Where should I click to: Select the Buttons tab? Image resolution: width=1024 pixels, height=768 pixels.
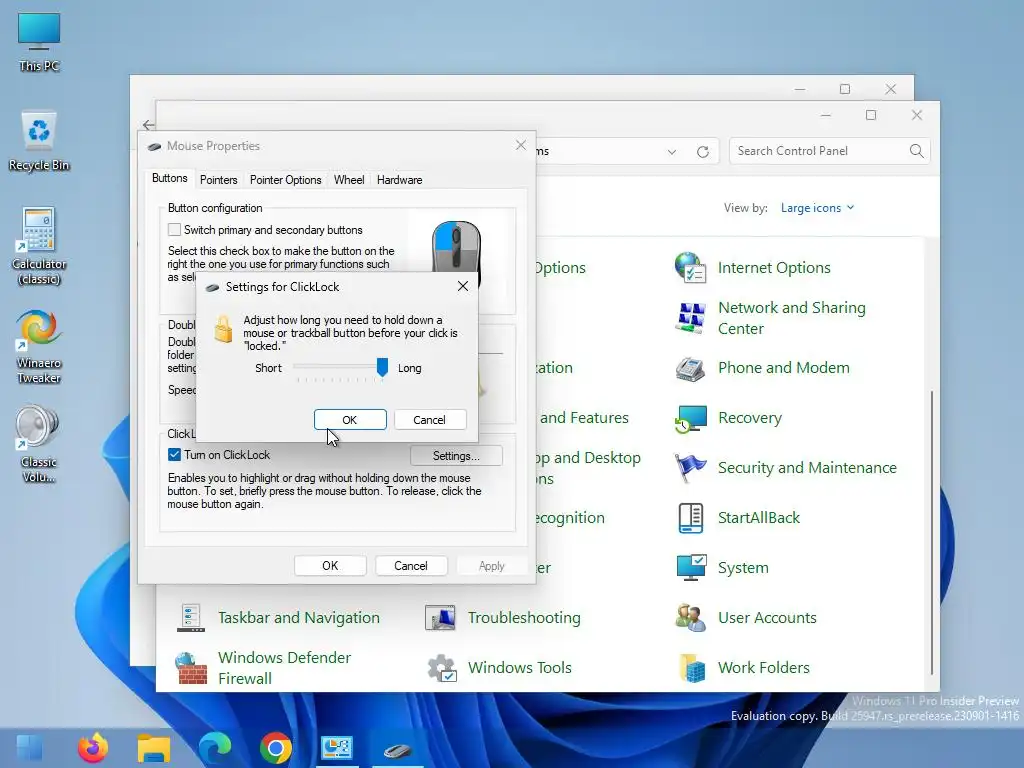point(169,178)
